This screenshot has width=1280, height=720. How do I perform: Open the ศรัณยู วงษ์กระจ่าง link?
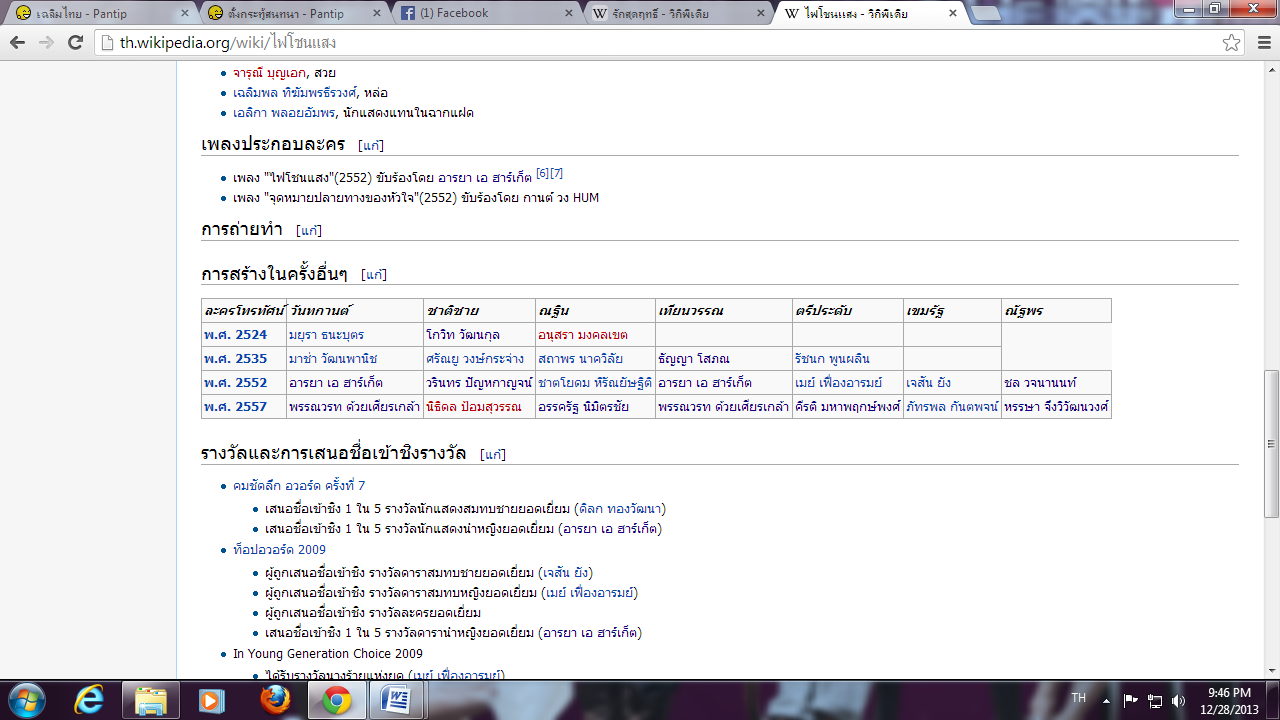coord(476,359)
